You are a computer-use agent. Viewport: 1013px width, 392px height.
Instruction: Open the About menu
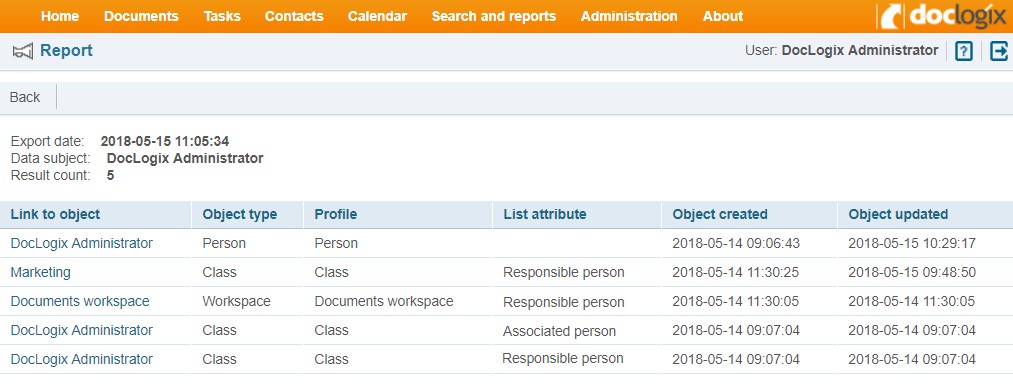723,16
